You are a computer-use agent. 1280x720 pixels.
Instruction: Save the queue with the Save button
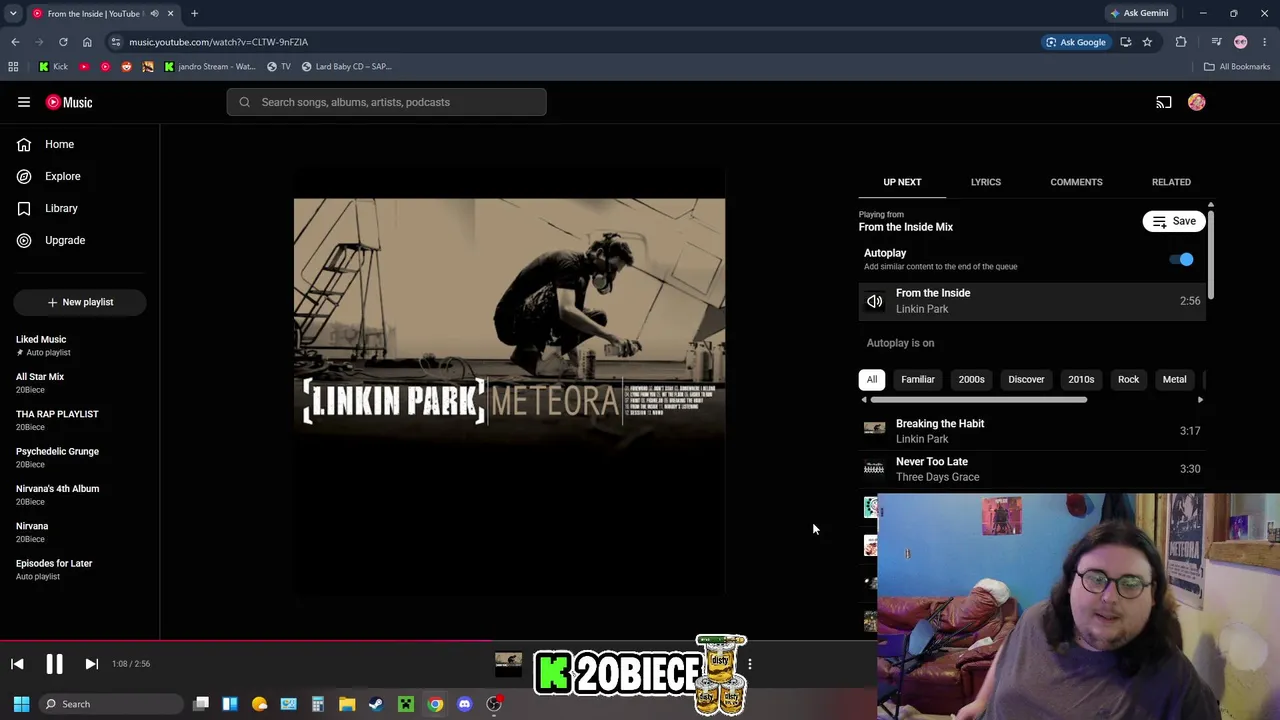(x=1174, y=221)
